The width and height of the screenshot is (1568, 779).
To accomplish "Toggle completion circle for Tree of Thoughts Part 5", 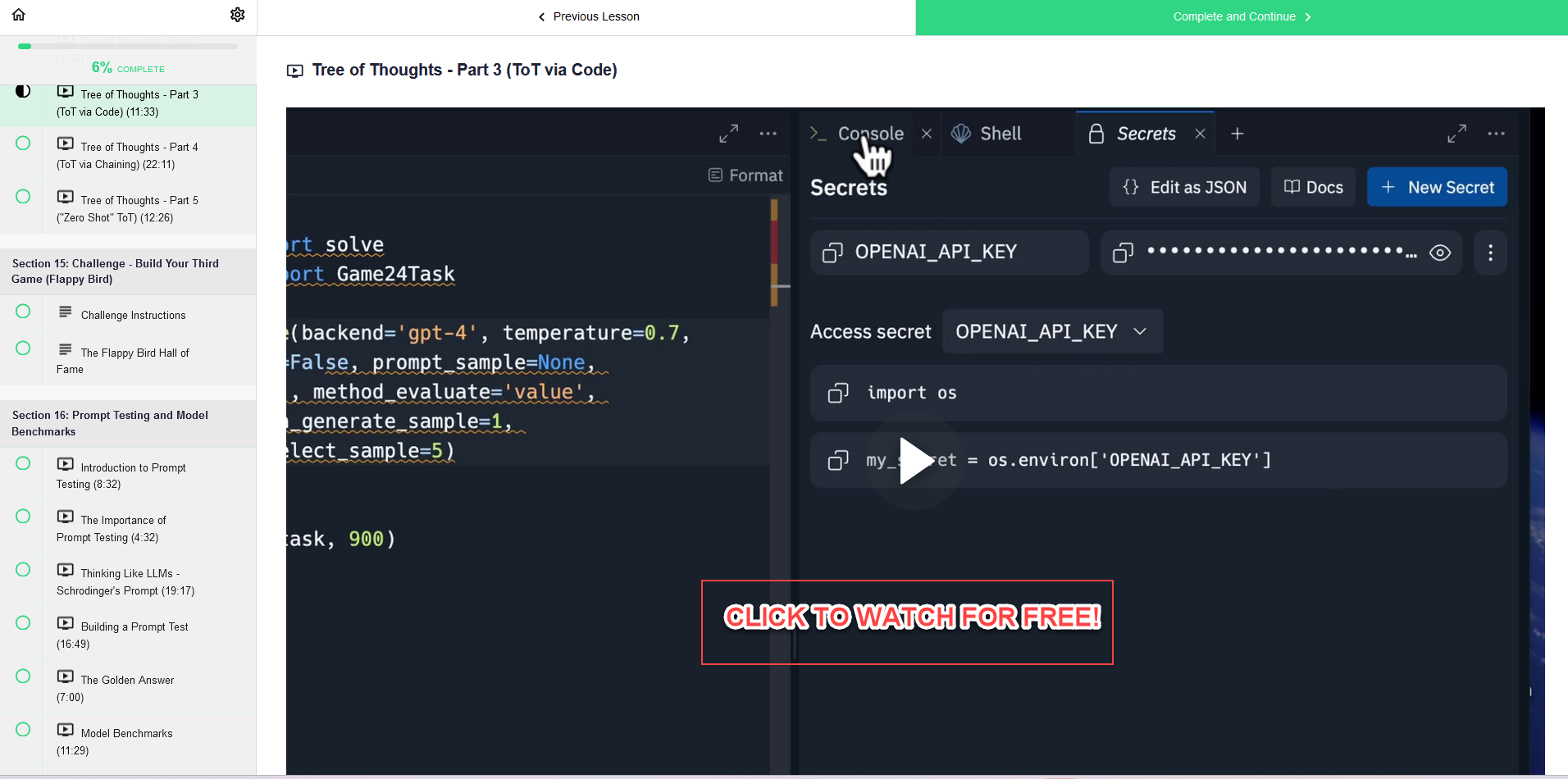I will click(x=23, y=197).
